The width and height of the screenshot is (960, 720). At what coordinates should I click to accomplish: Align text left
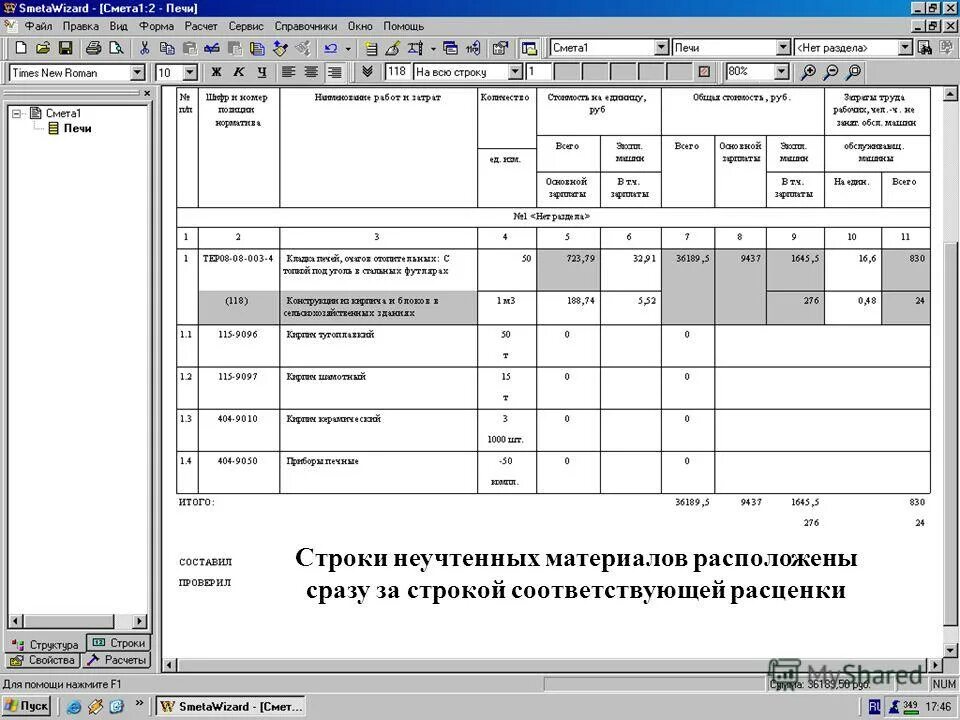tap(288, 72)
